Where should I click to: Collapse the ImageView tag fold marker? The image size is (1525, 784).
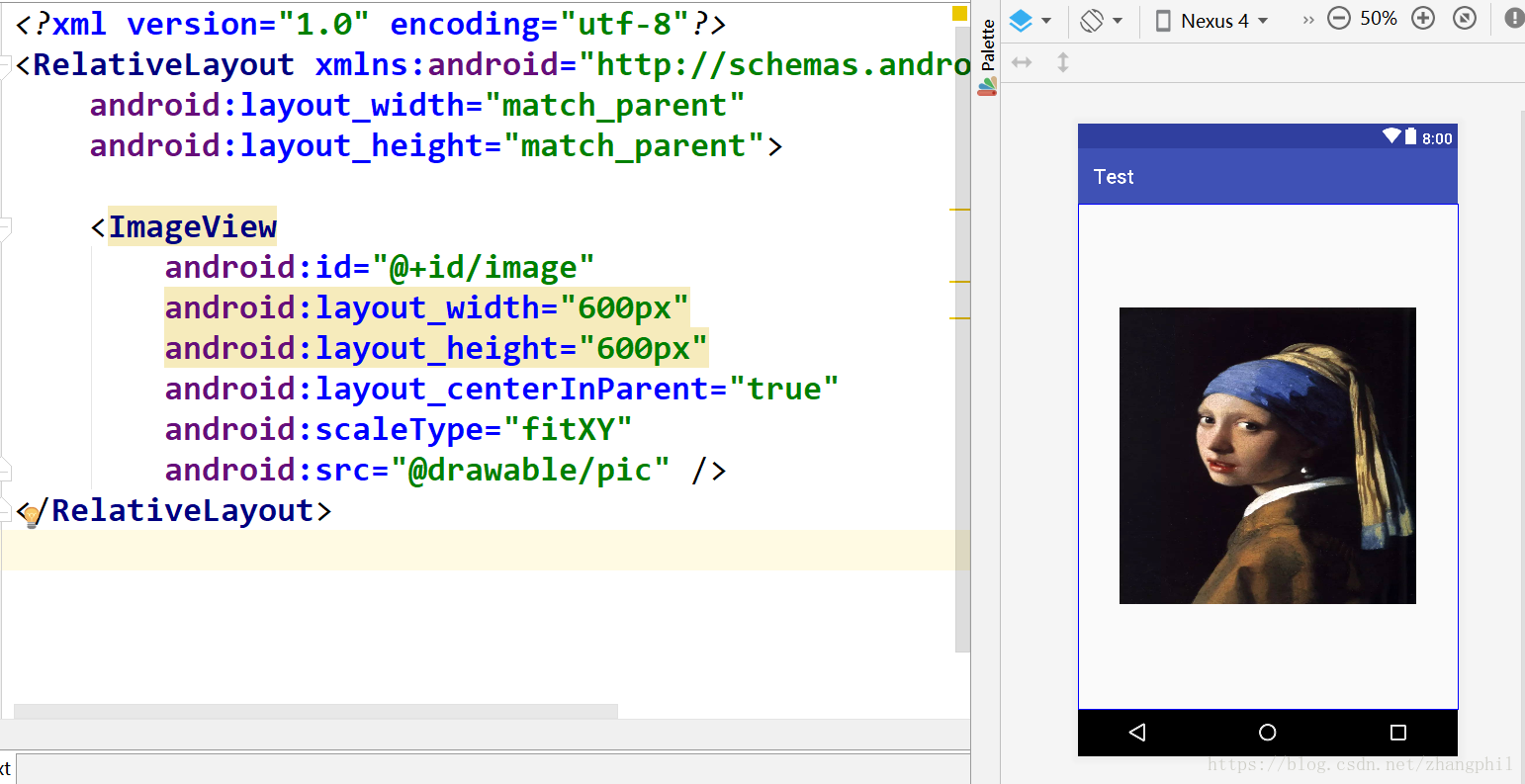[x=4, y=229]
